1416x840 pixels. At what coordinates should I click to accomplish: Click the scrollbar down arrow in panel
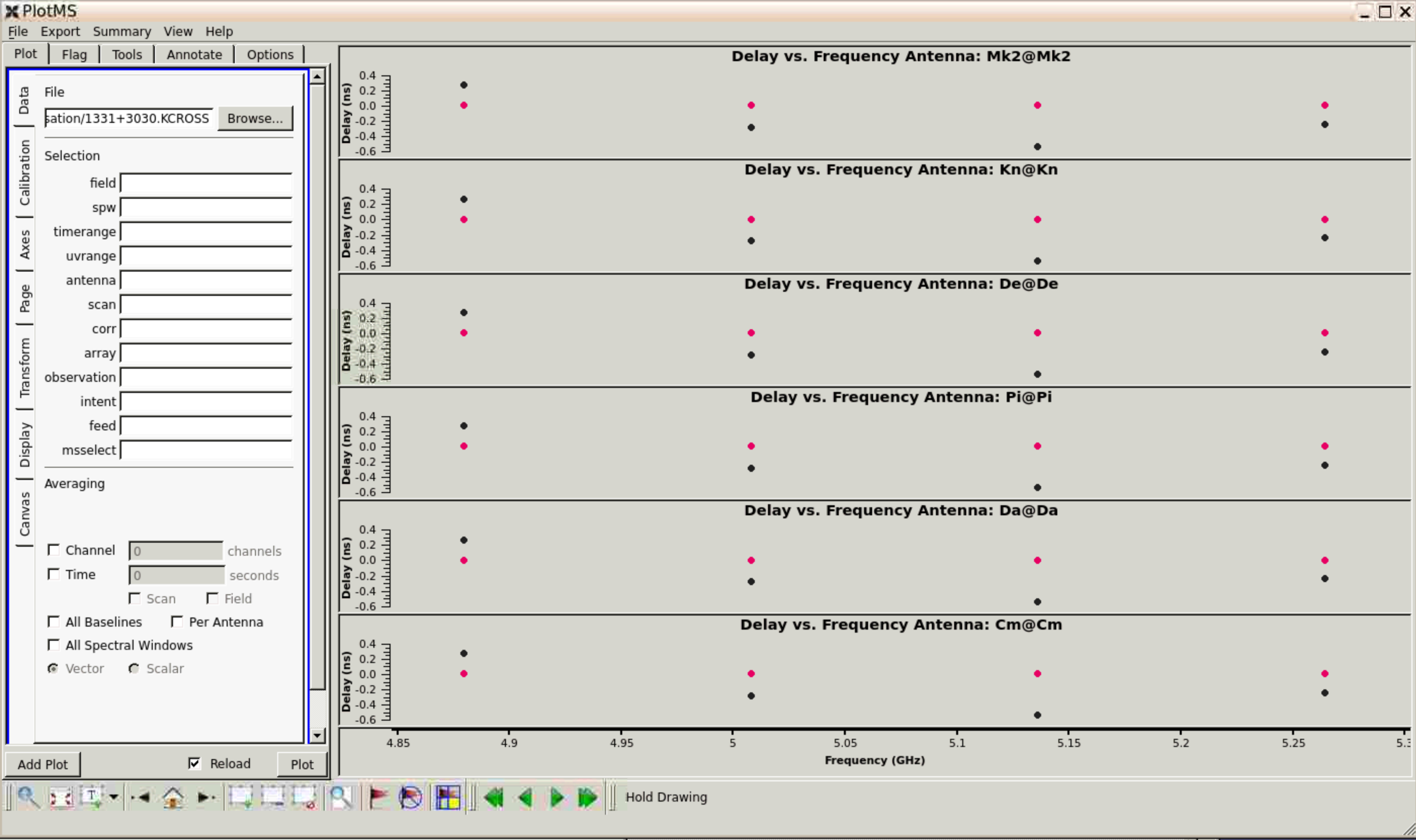pyautogui.click(x=317, y=735)
